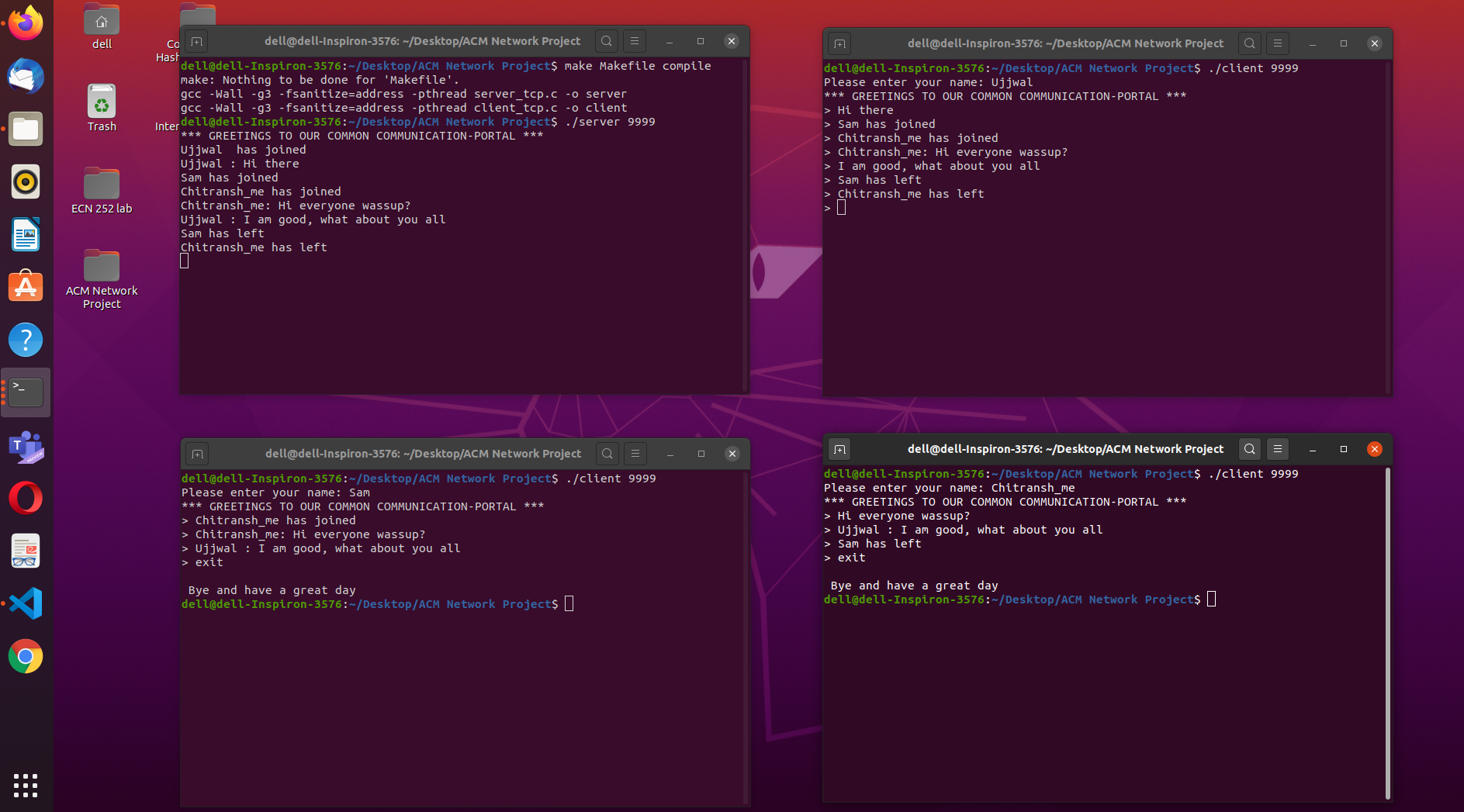
Task: Open the hamburger menu of Sam's terminal window
Action: [635, 453]
